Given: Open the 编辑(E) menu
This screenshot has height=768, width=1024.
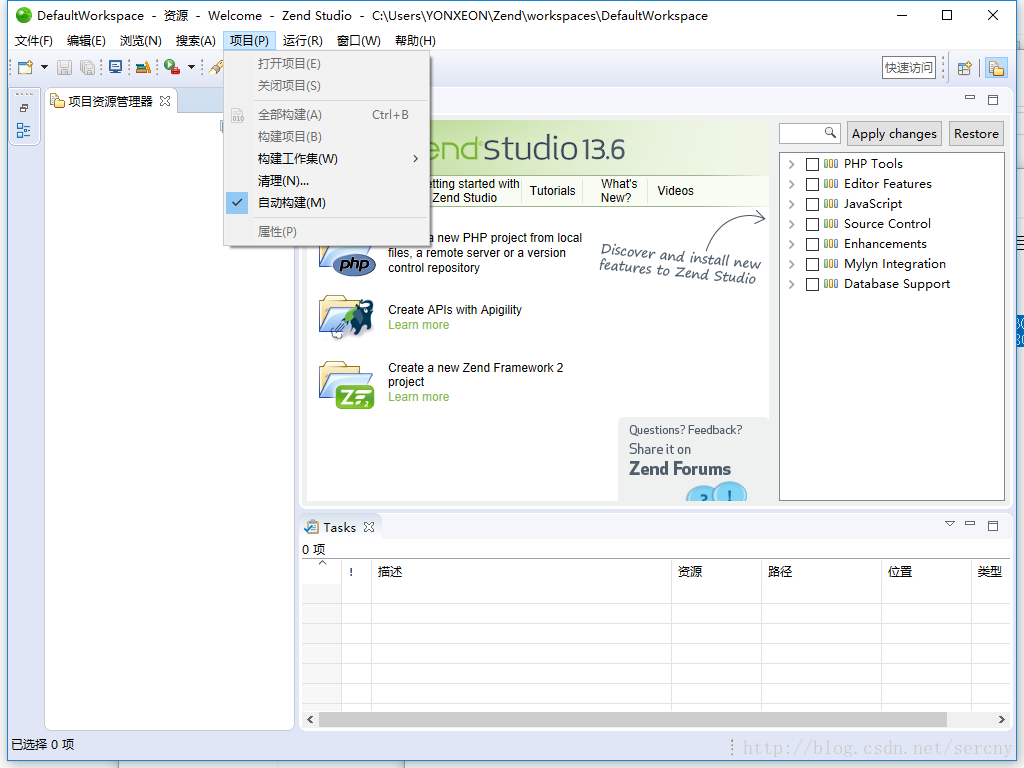Looking at the screenshot, I should point(86,40).
